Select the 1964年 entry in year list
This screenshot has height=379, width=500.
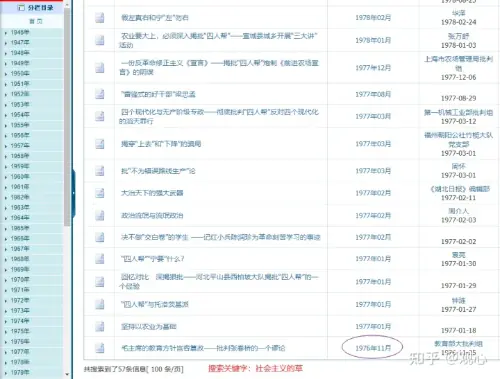[20, 218]
